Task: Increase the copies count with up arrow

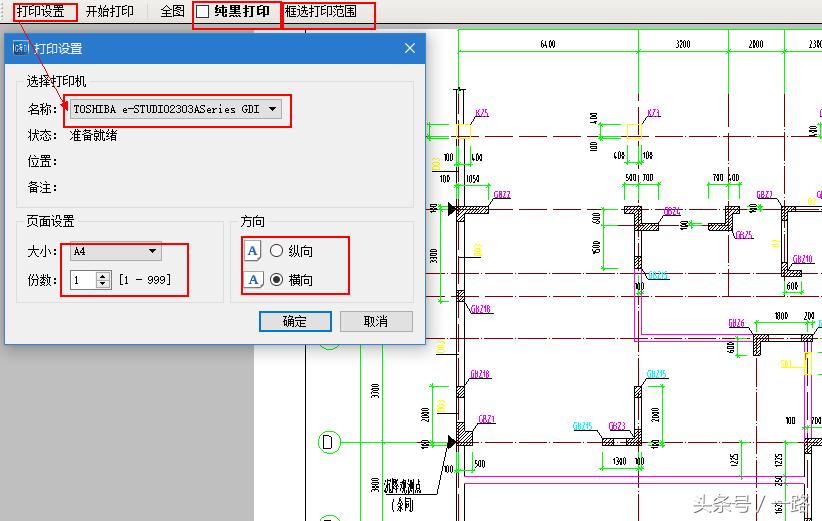Action: [102, 276]
